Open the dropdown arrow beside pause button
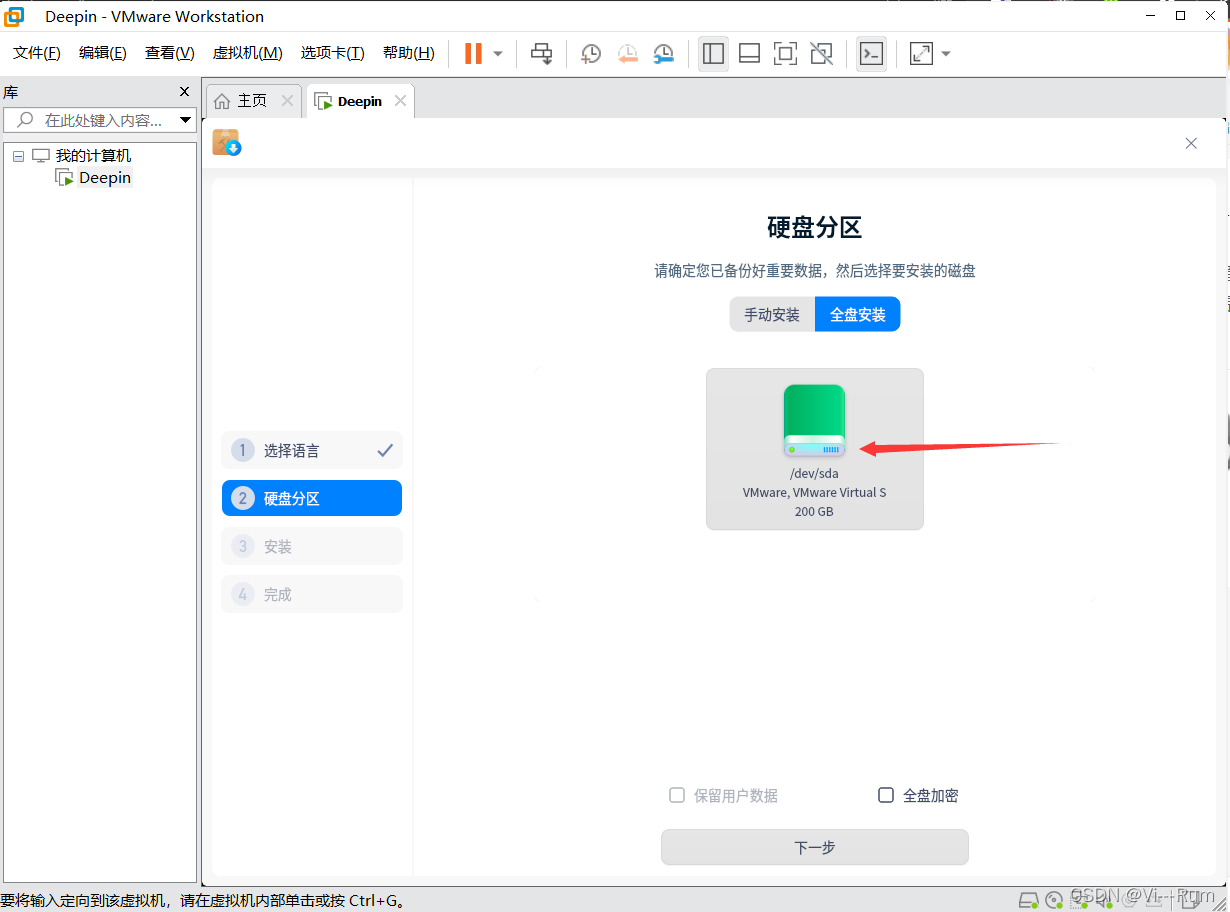The height and width of the screenshot is (912, 1230). point(498,54)
